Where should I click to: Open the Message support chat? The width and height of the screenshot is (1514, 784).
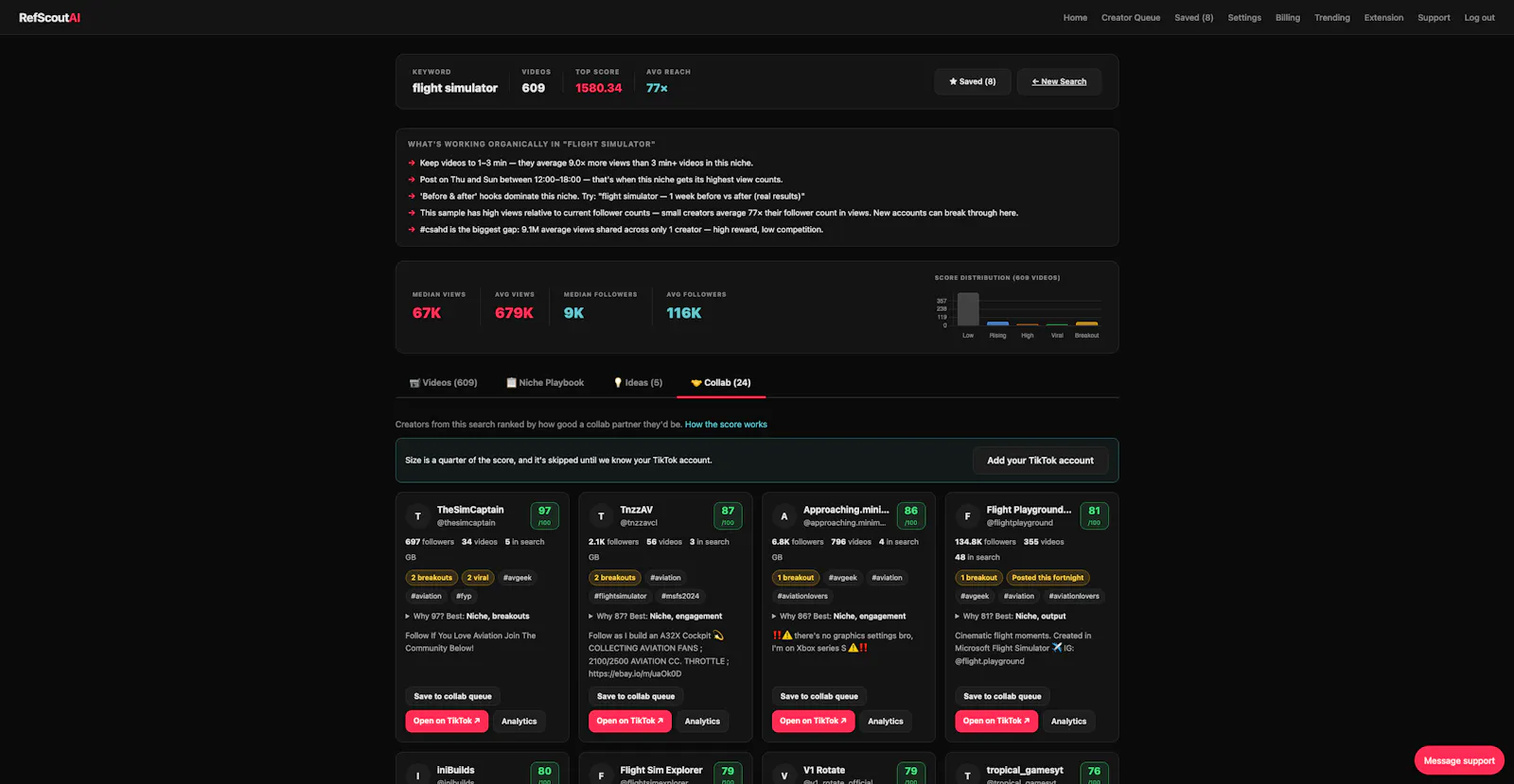coord(1459,760)
